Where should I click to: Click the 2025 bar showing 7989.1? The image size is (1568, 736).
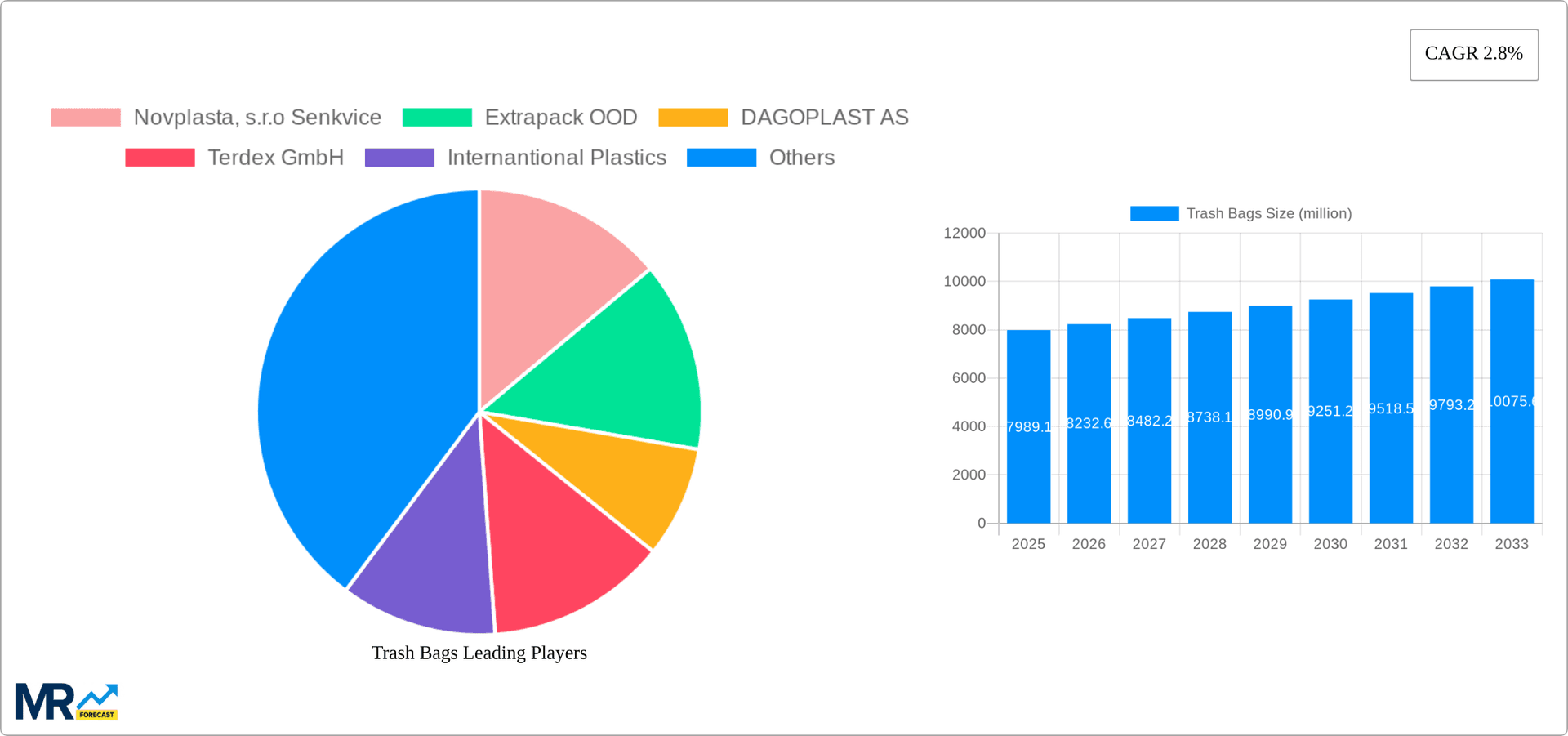[1028, 425]
